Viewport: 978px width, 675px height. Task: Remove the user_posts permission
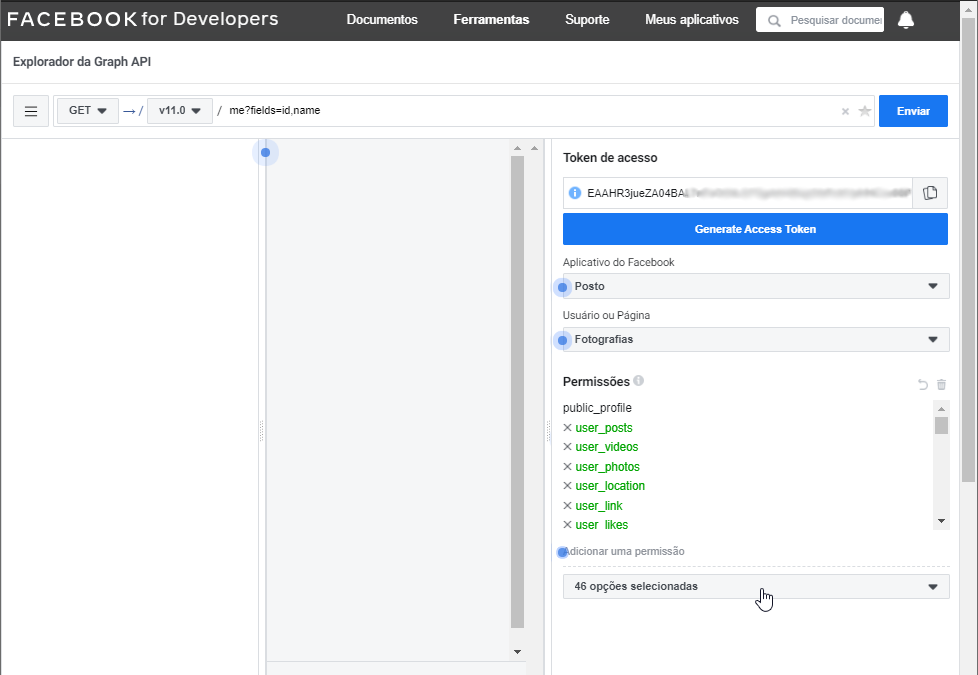[x=568, y=427]
